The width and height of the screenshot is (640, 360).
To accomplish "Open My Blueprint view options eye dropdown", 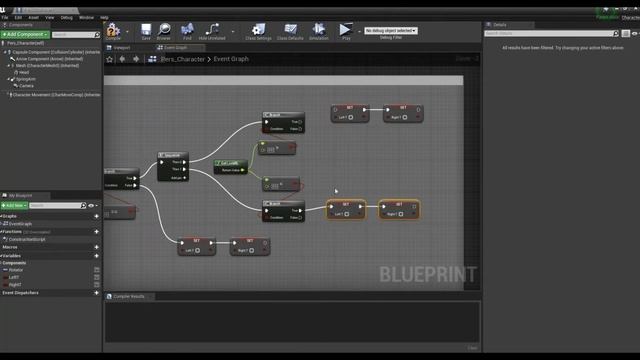I will 93,205.
